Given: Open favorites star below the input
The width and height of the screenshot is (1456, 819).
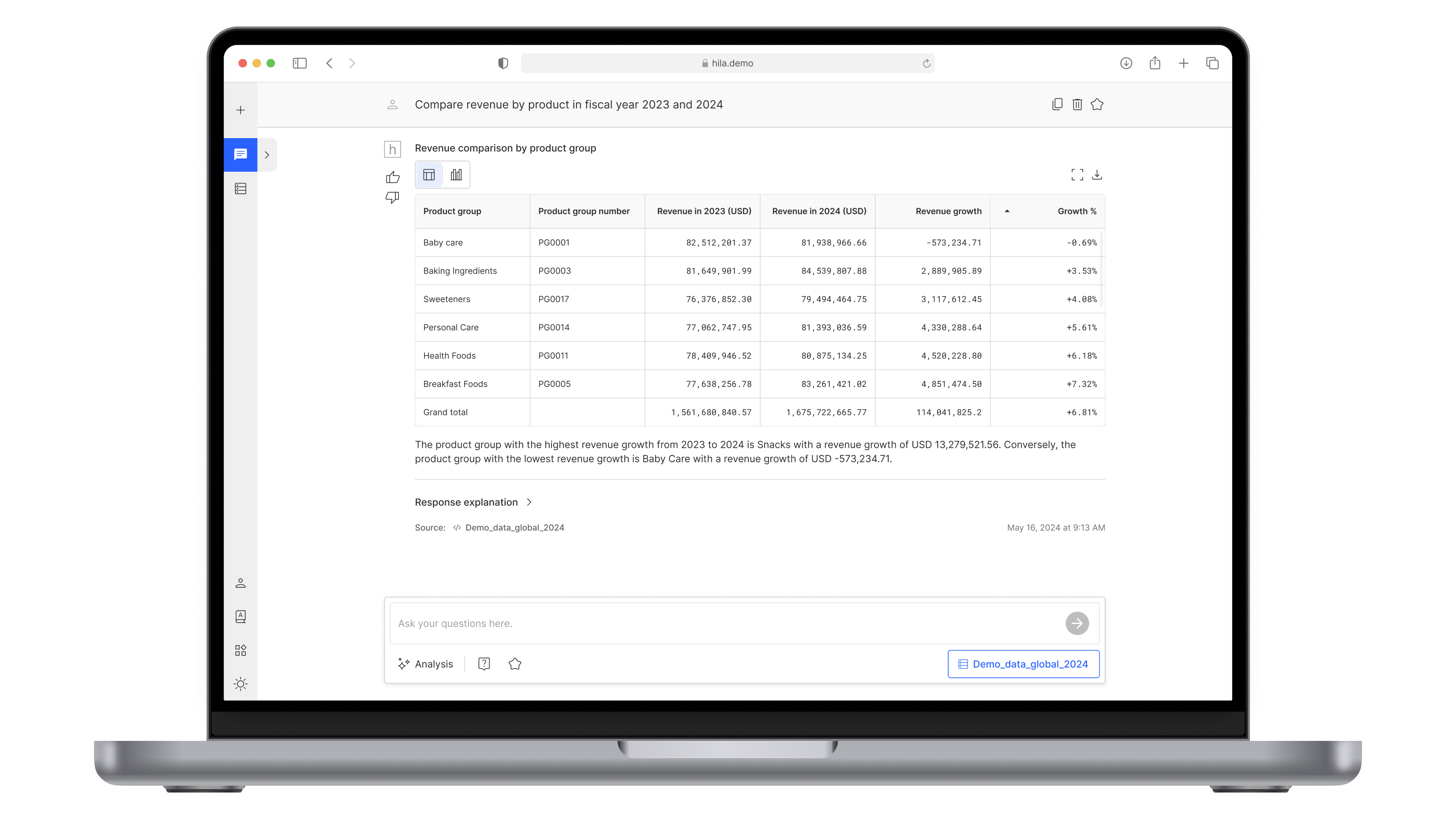Looking at the screenshot, I should click(x=515, y=664).
